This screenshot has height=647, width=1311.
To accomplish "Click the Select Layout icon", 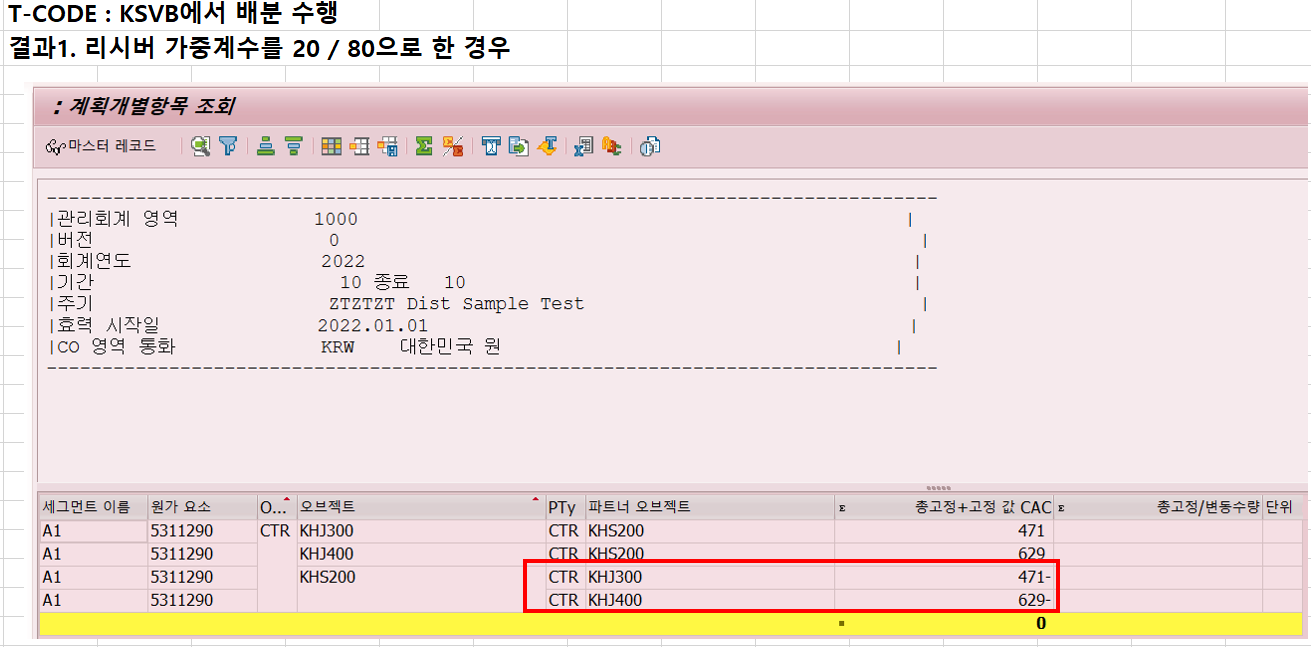I will click(x=359, y=146).
